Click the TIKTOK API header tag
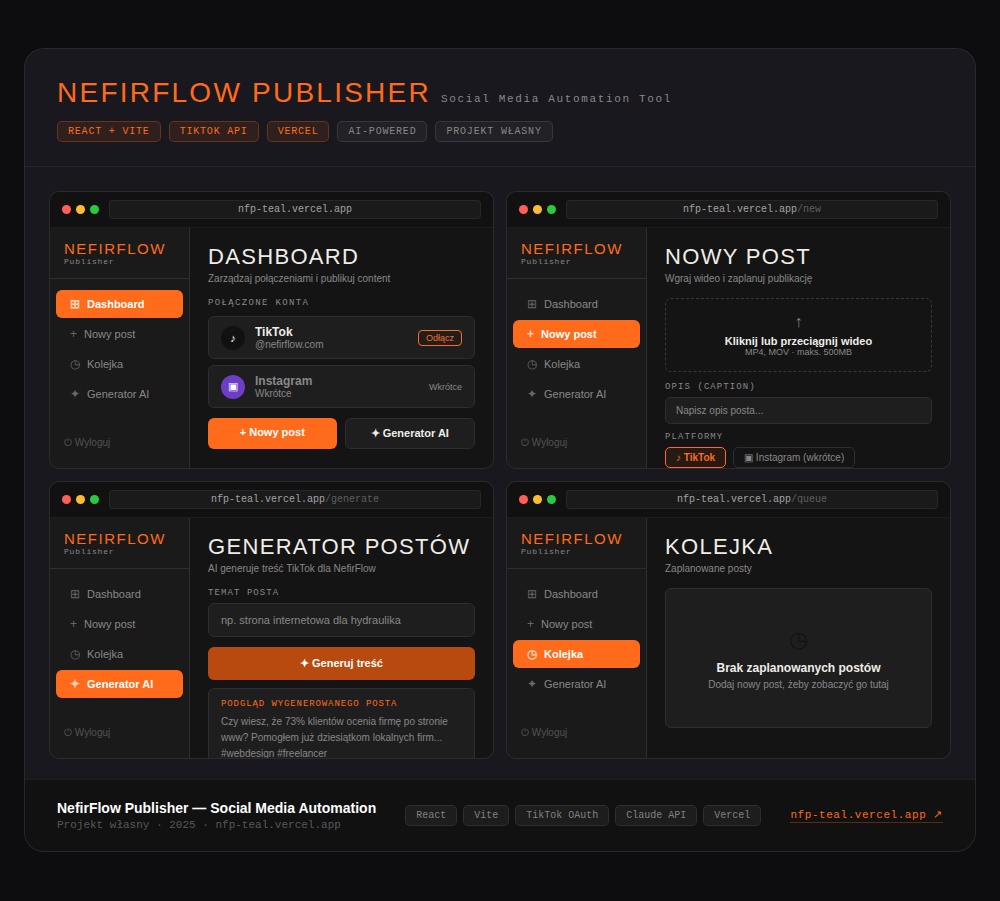Screen dimensions: 1000x901 [213, 131]
